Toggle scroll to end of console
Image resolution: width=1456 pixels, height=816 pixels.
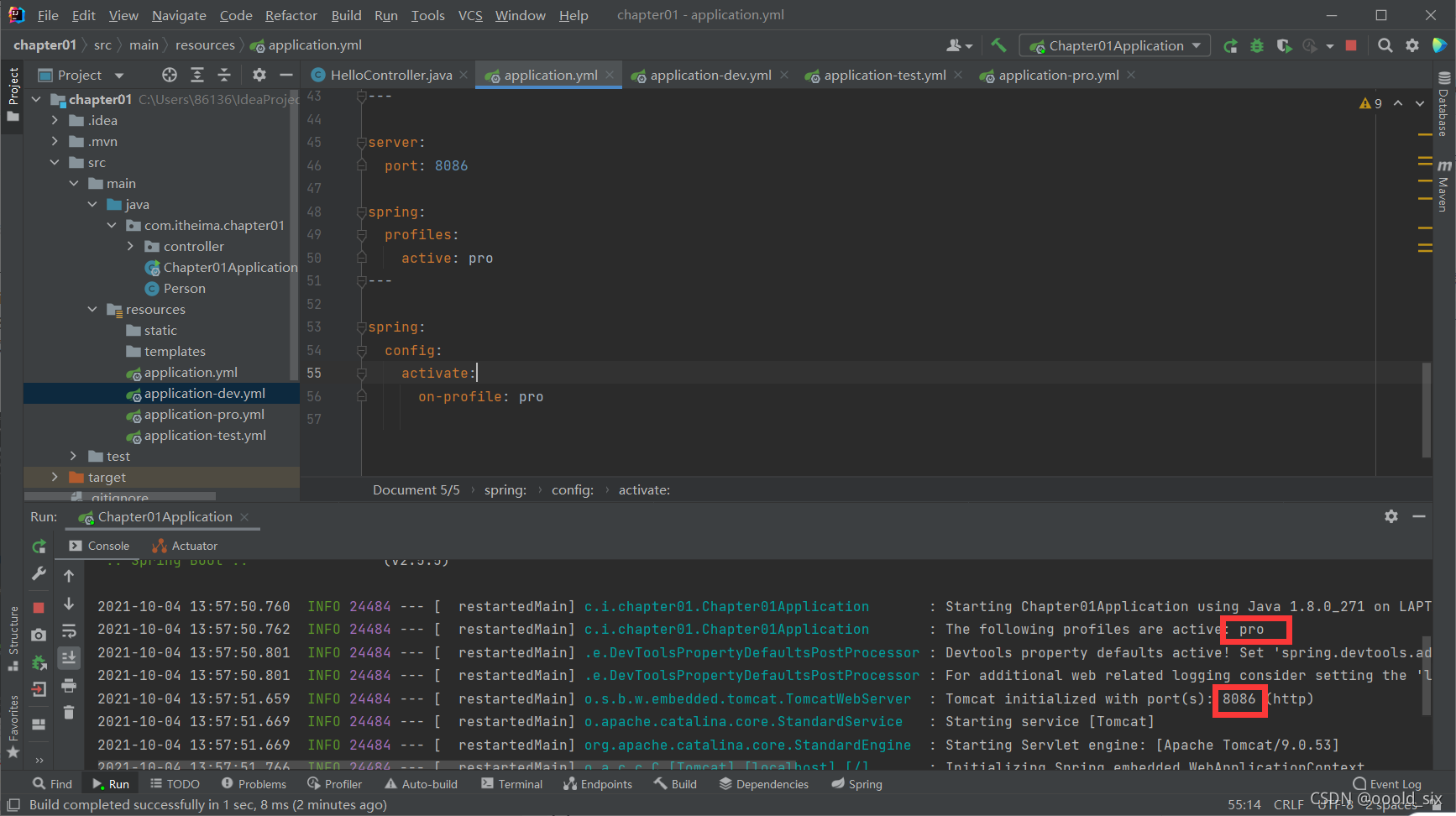(x=69, y=657)
